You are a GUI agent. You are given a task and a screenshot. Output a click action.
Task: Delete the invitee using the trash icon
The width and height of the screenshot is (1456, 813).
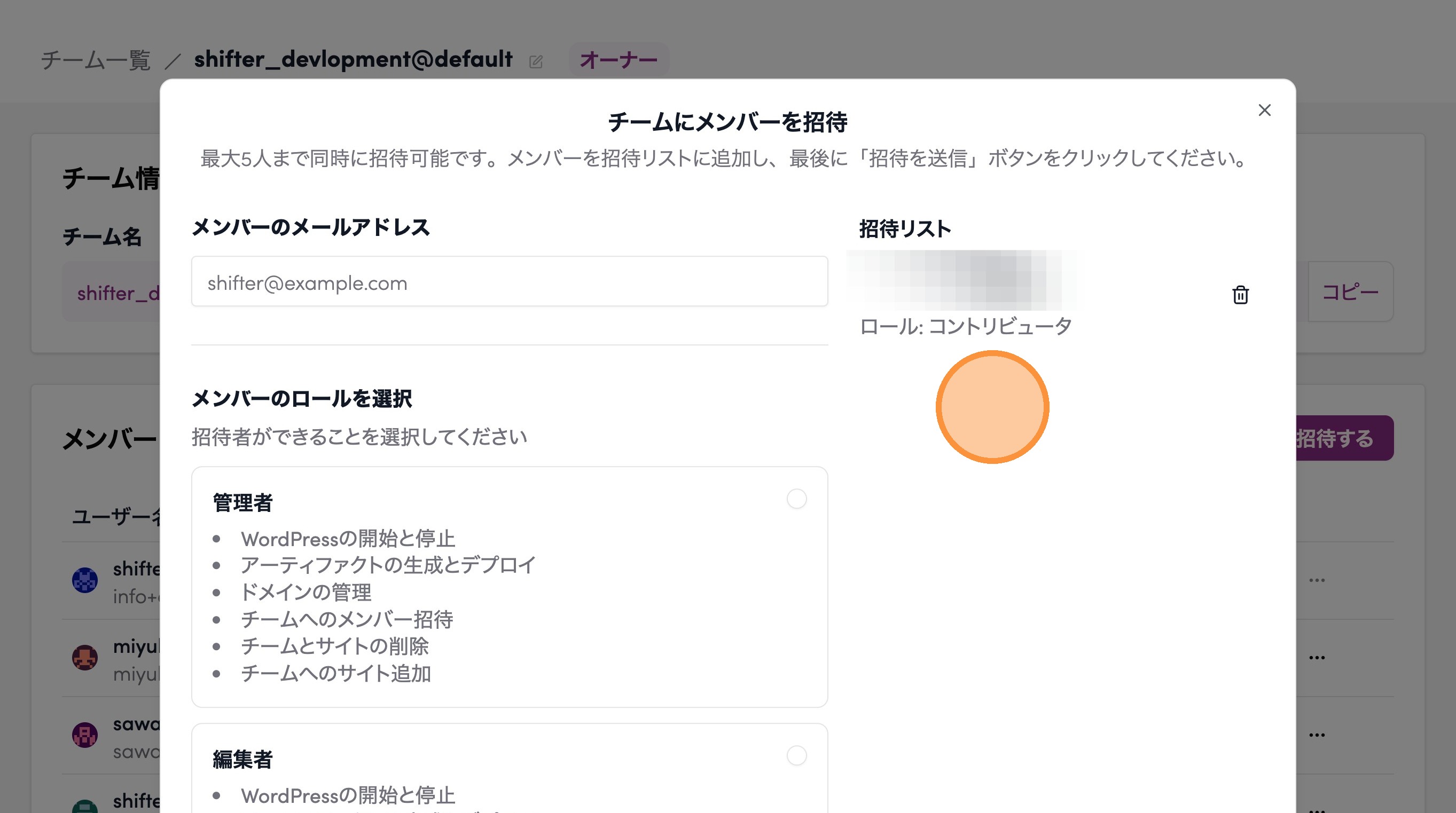[x=1240, y=294]
